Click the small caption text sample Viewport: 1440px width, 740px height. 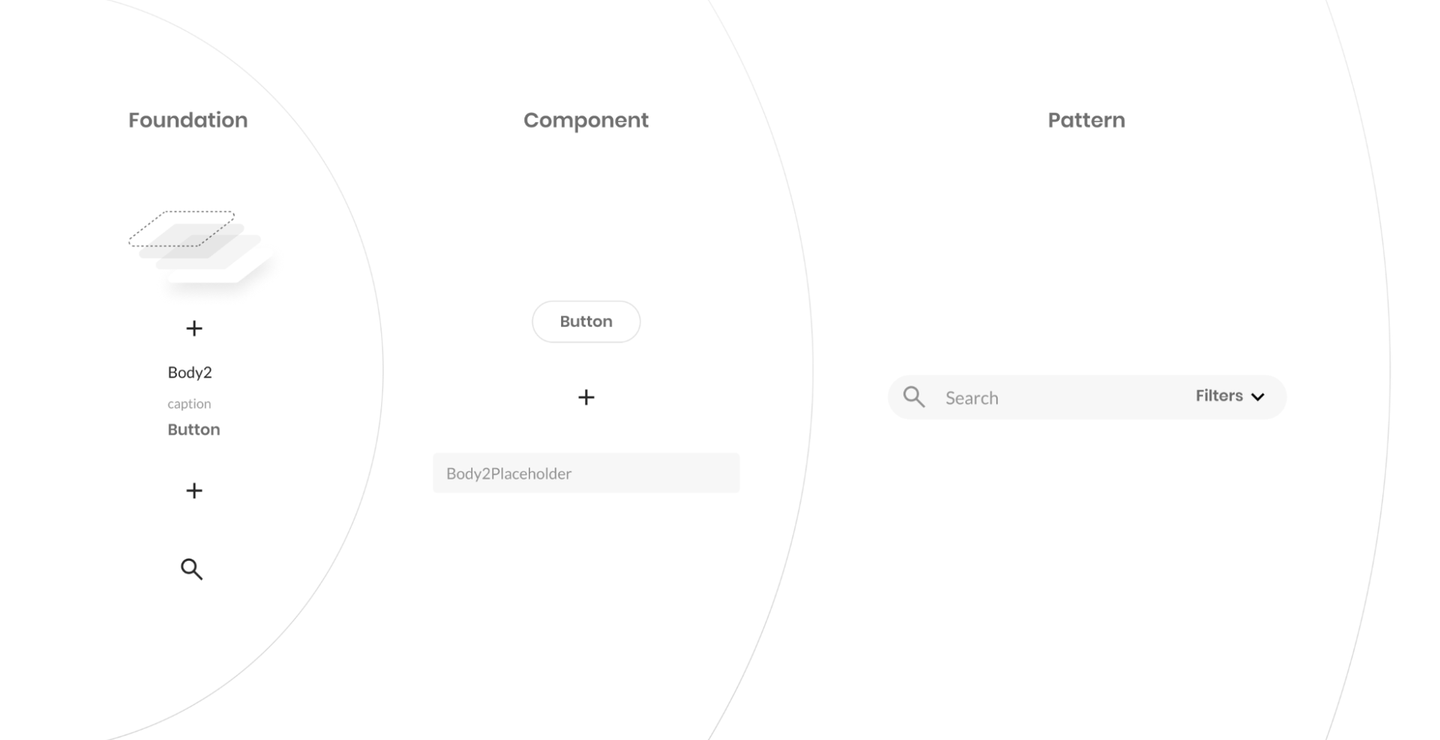[x=189, y=404]
